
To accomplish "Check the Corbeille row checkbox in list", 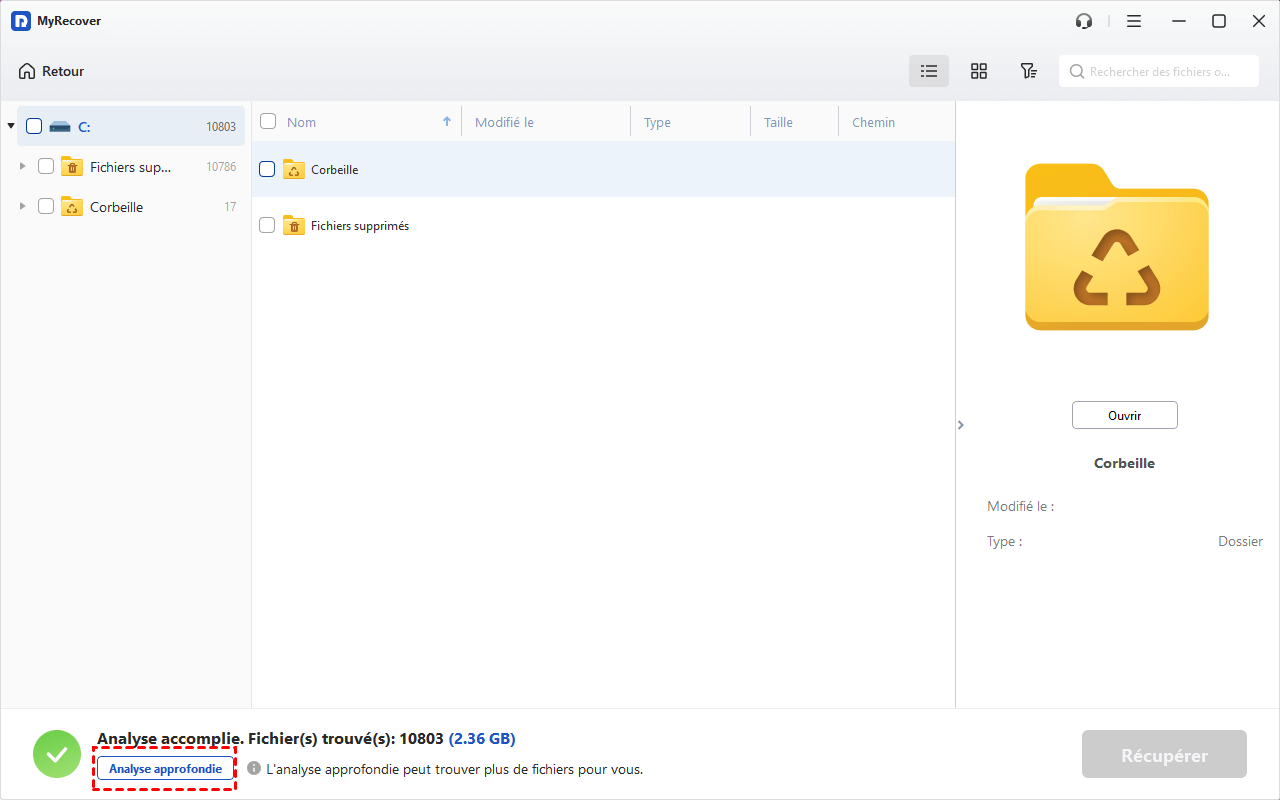I will point(267,169).
